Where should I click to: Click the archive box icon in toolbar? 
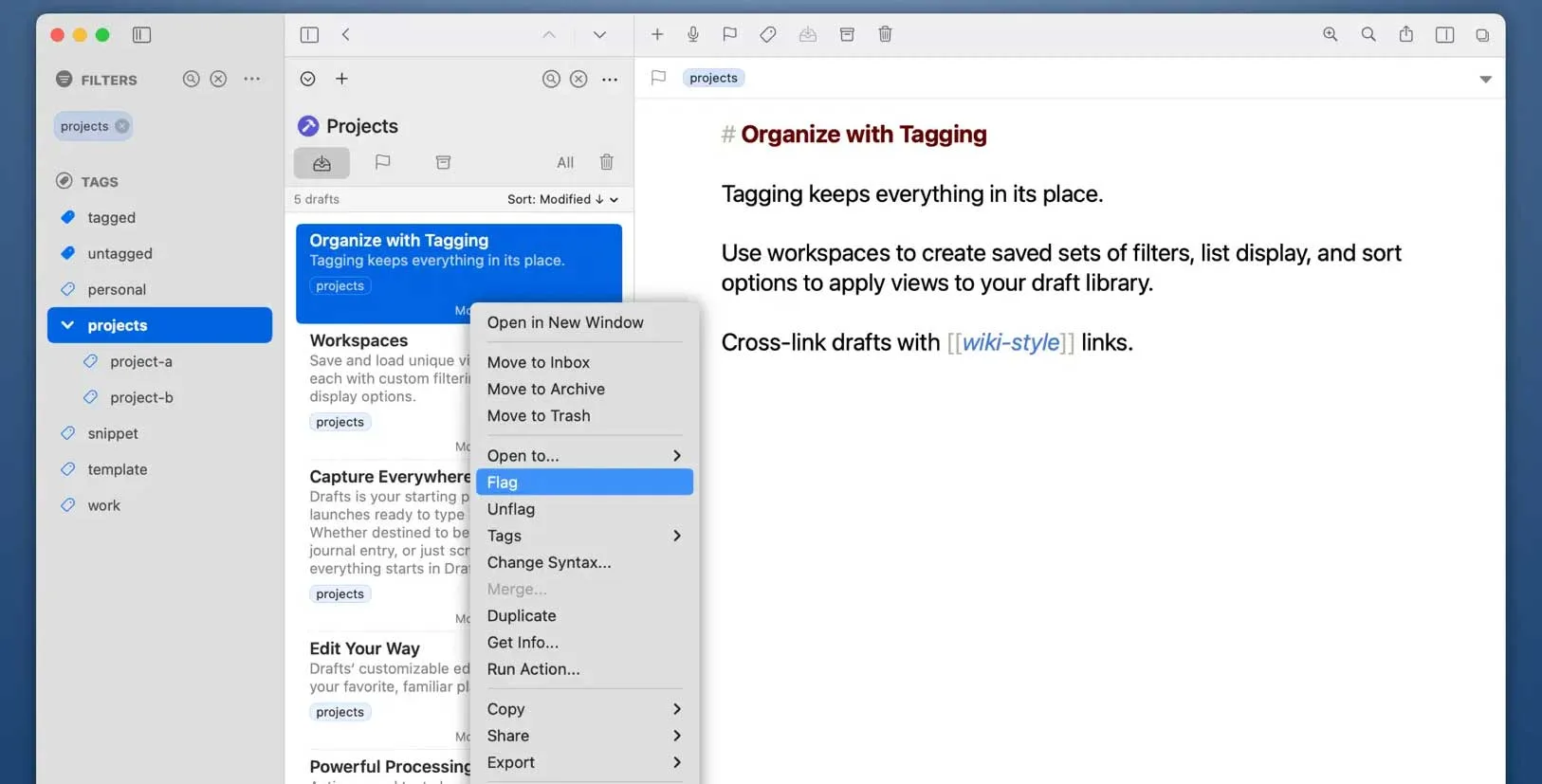[x=847, y=35]
